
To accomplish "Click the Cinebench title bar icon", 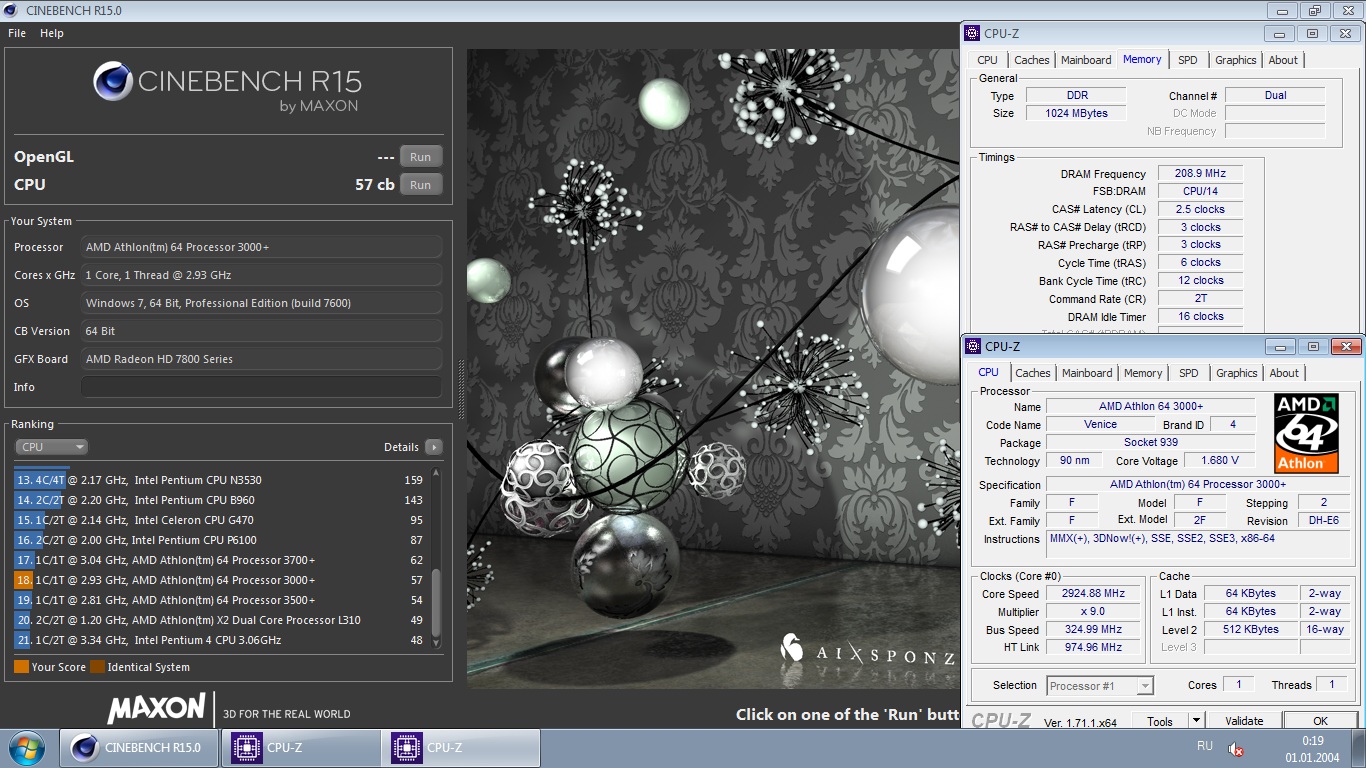I will tap(13, 9).
